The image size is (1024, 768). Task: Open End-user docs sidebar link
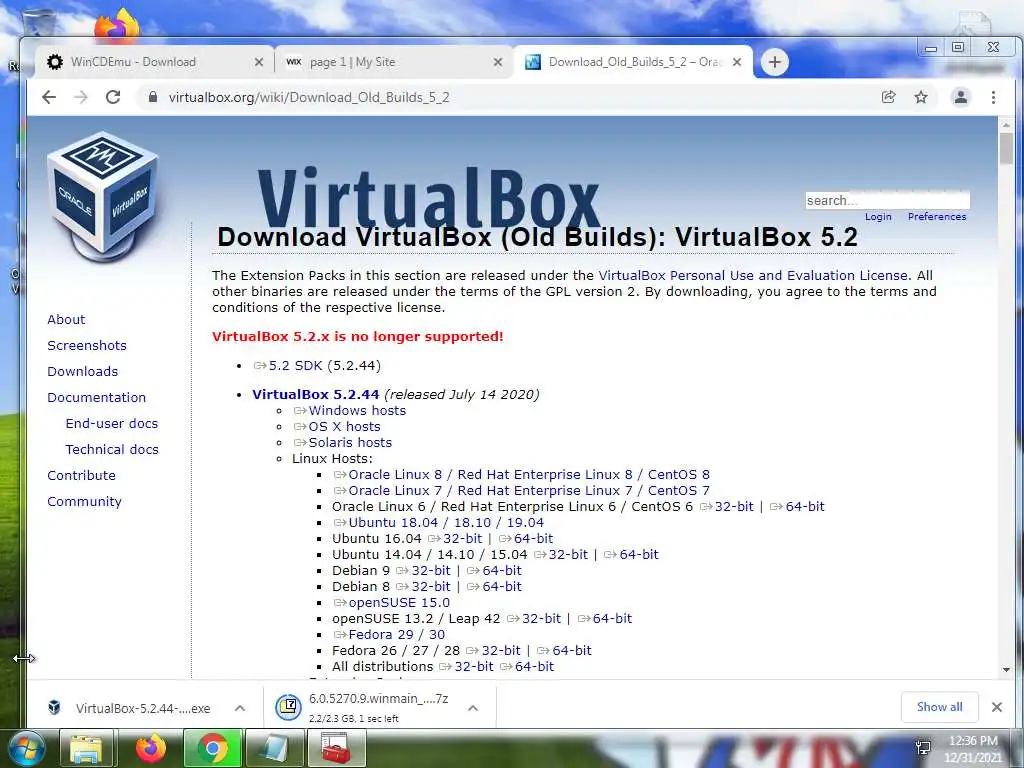(x=112, y=424)
